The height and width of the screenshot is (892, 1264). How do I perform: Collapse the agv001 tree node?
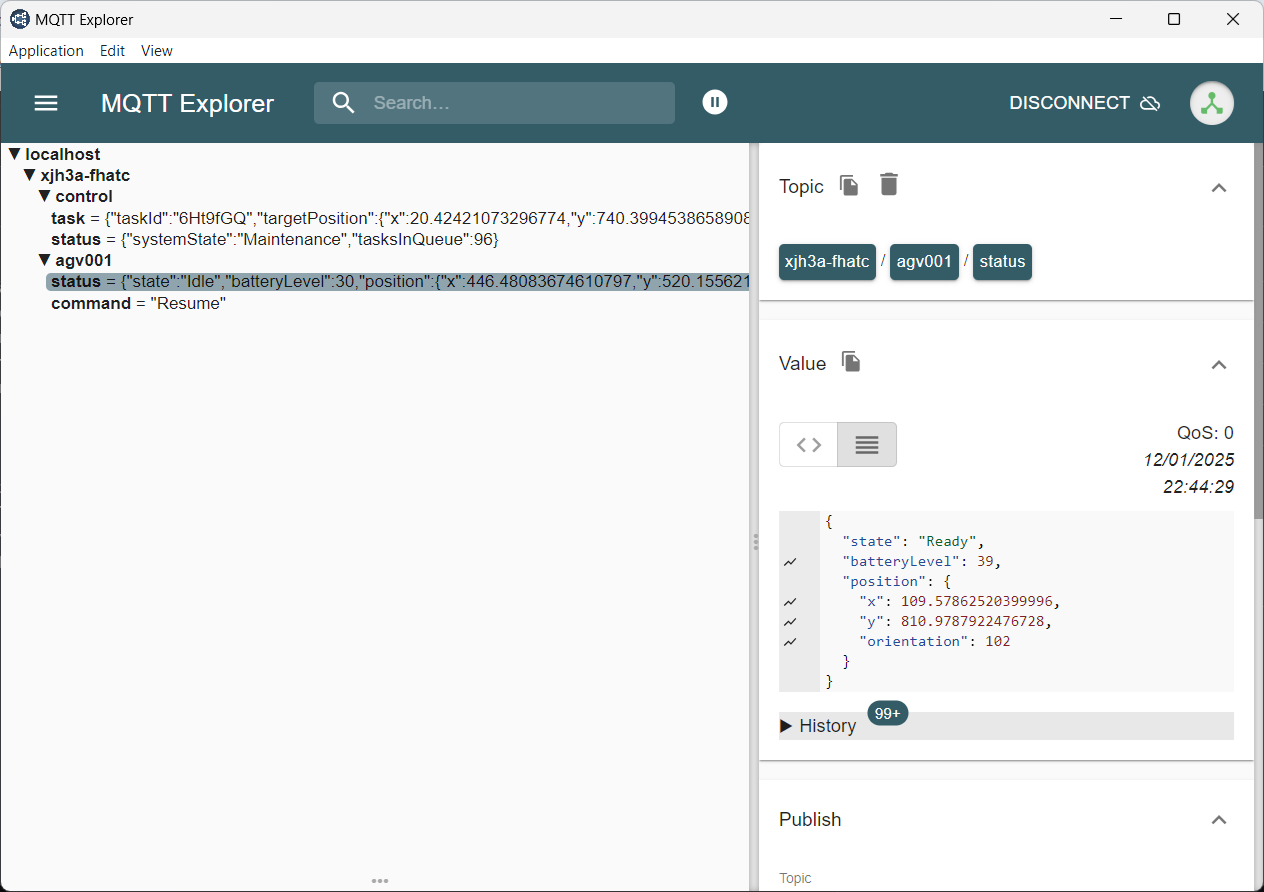pos(45,260)
